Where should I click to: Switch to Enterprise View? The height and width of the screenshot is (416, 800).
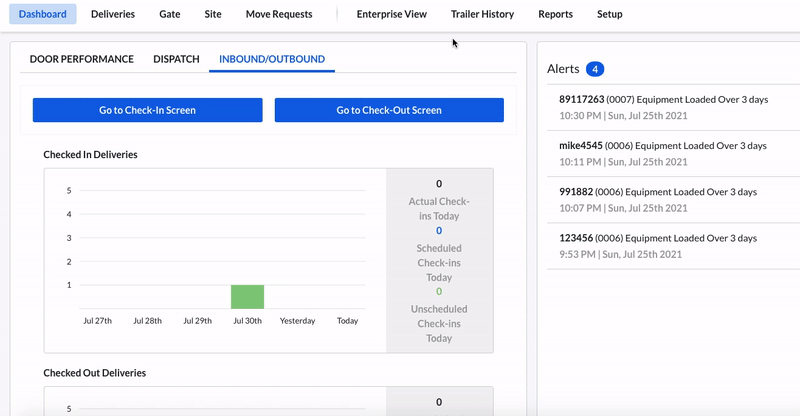(391, 14)
